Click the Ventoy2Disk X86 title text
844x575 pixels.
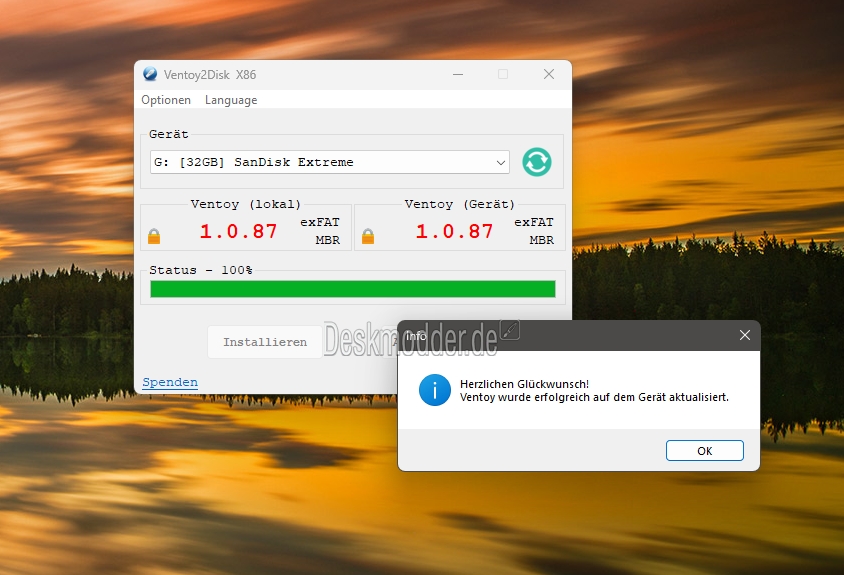210,75
